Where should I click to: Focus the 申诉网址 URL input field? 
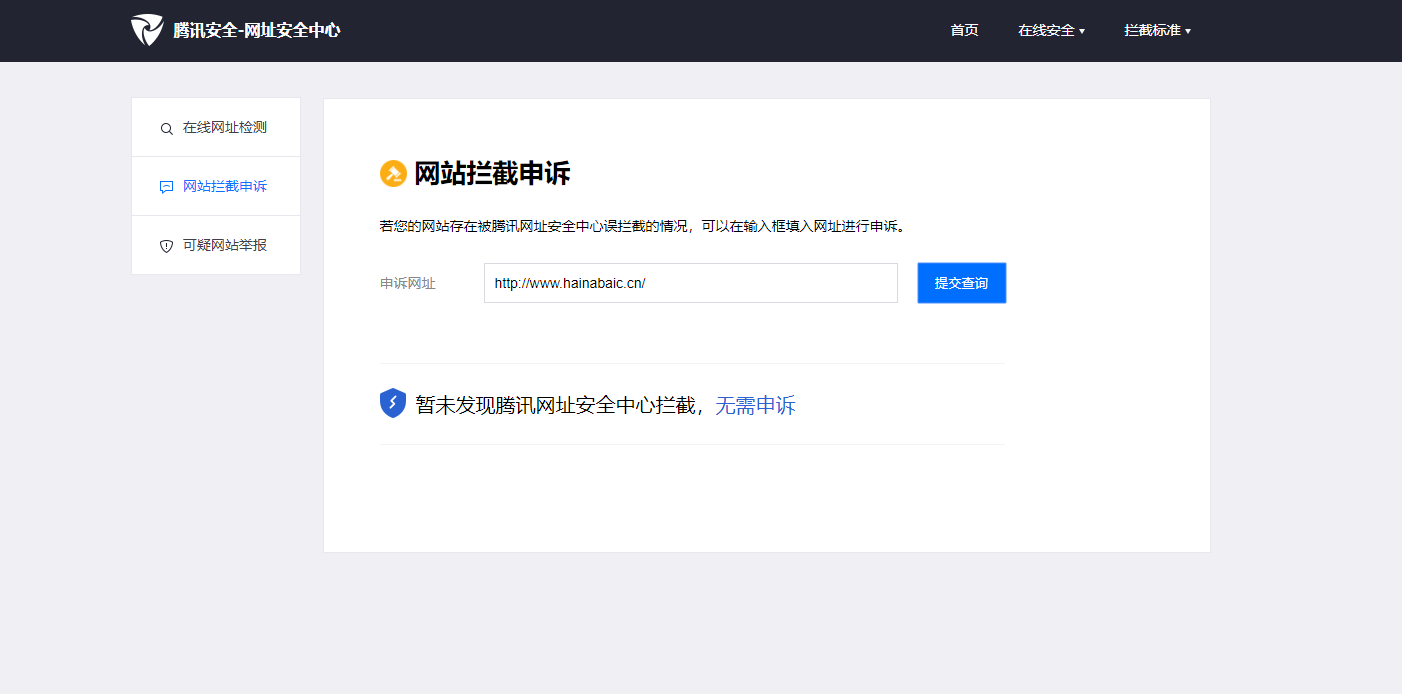(691, 283)
